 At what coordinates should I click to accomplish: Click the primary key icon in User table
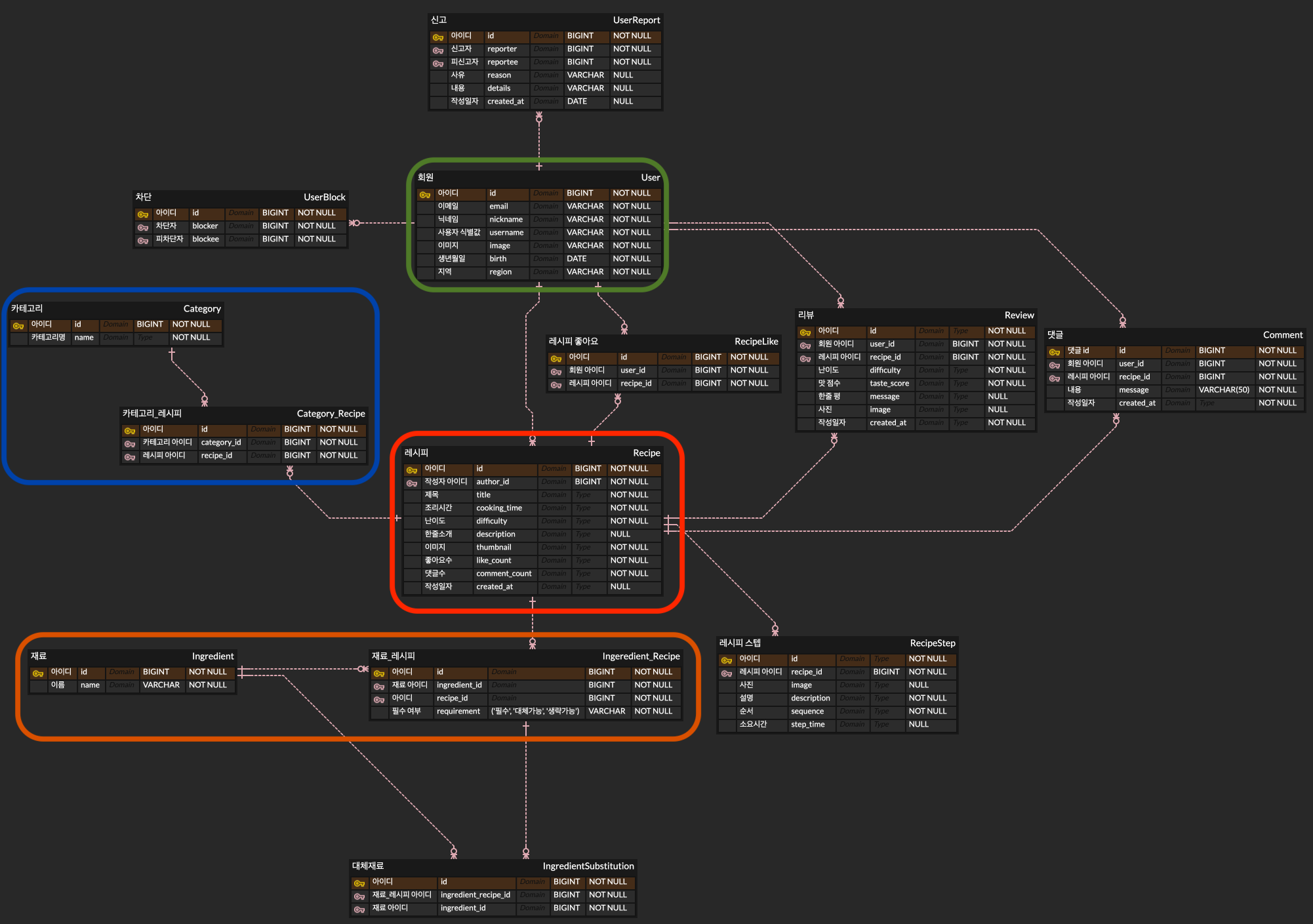click(425, 195)
